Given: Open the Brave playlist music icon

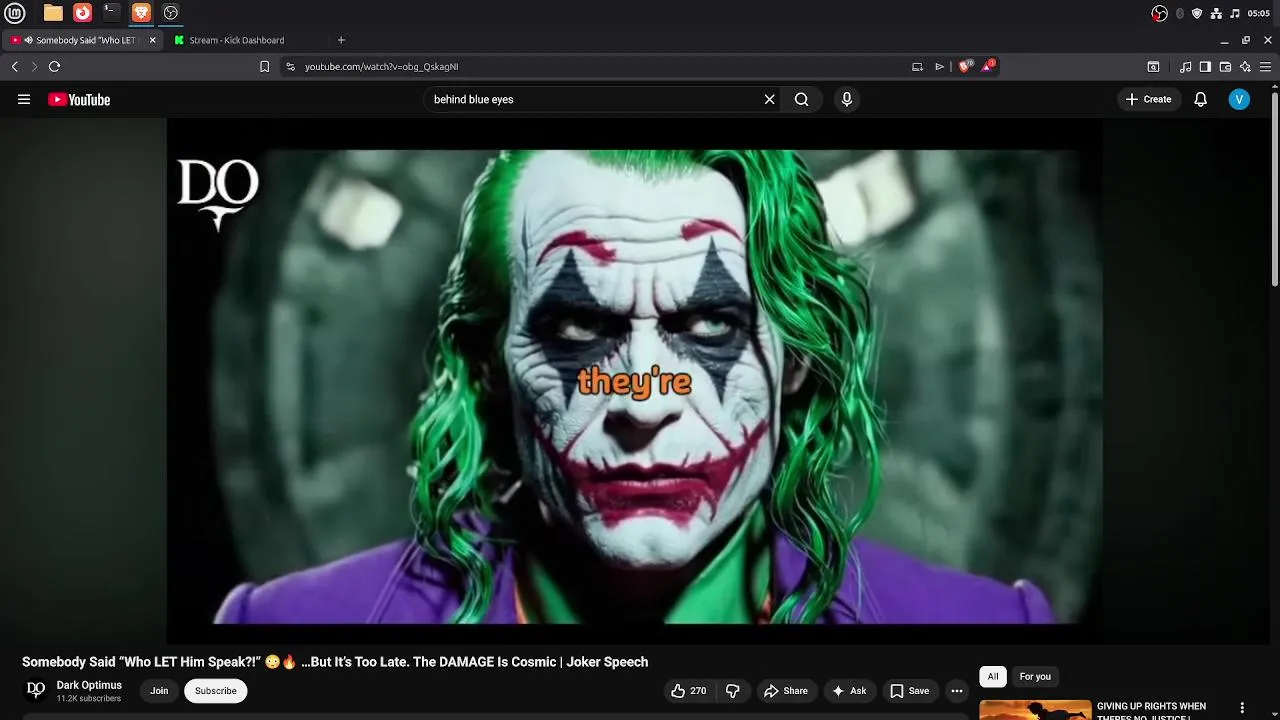Looking at the screenshot, I should pos(1185,67).
